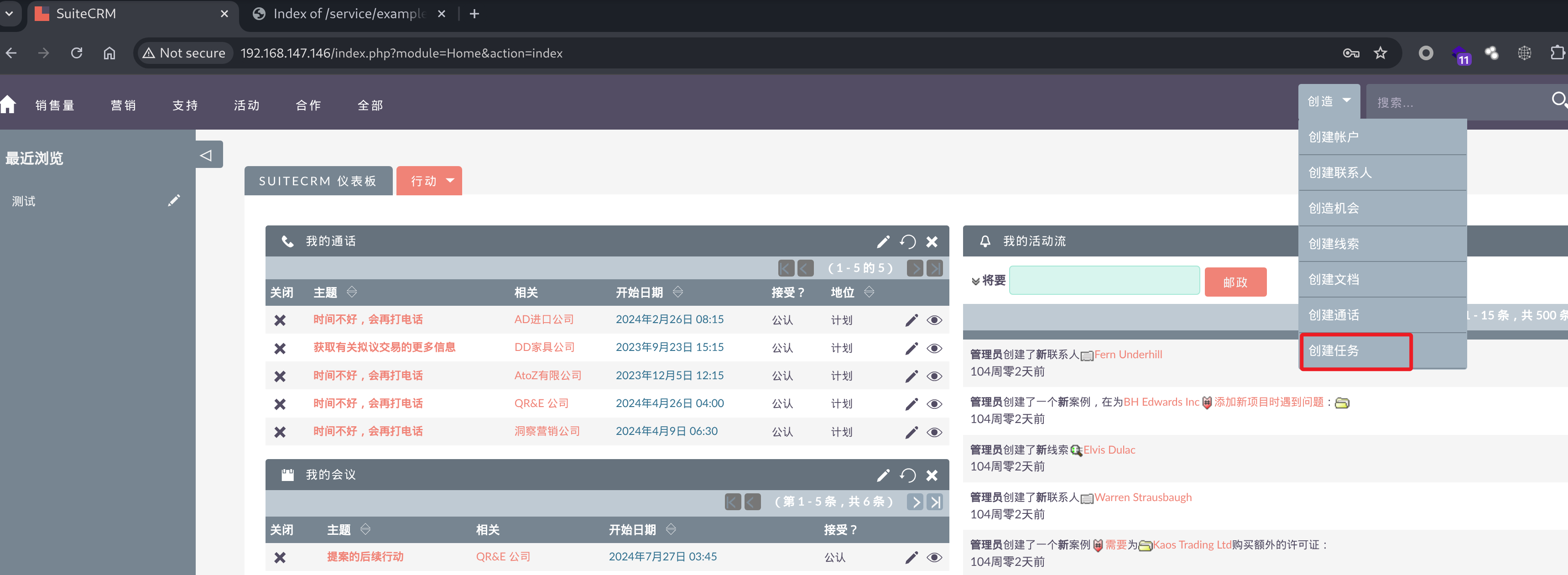The width and height of the screenshot is (1568, 575).
Task: Edit the 测试 recent item pencil icon
Action: point(173,200)
